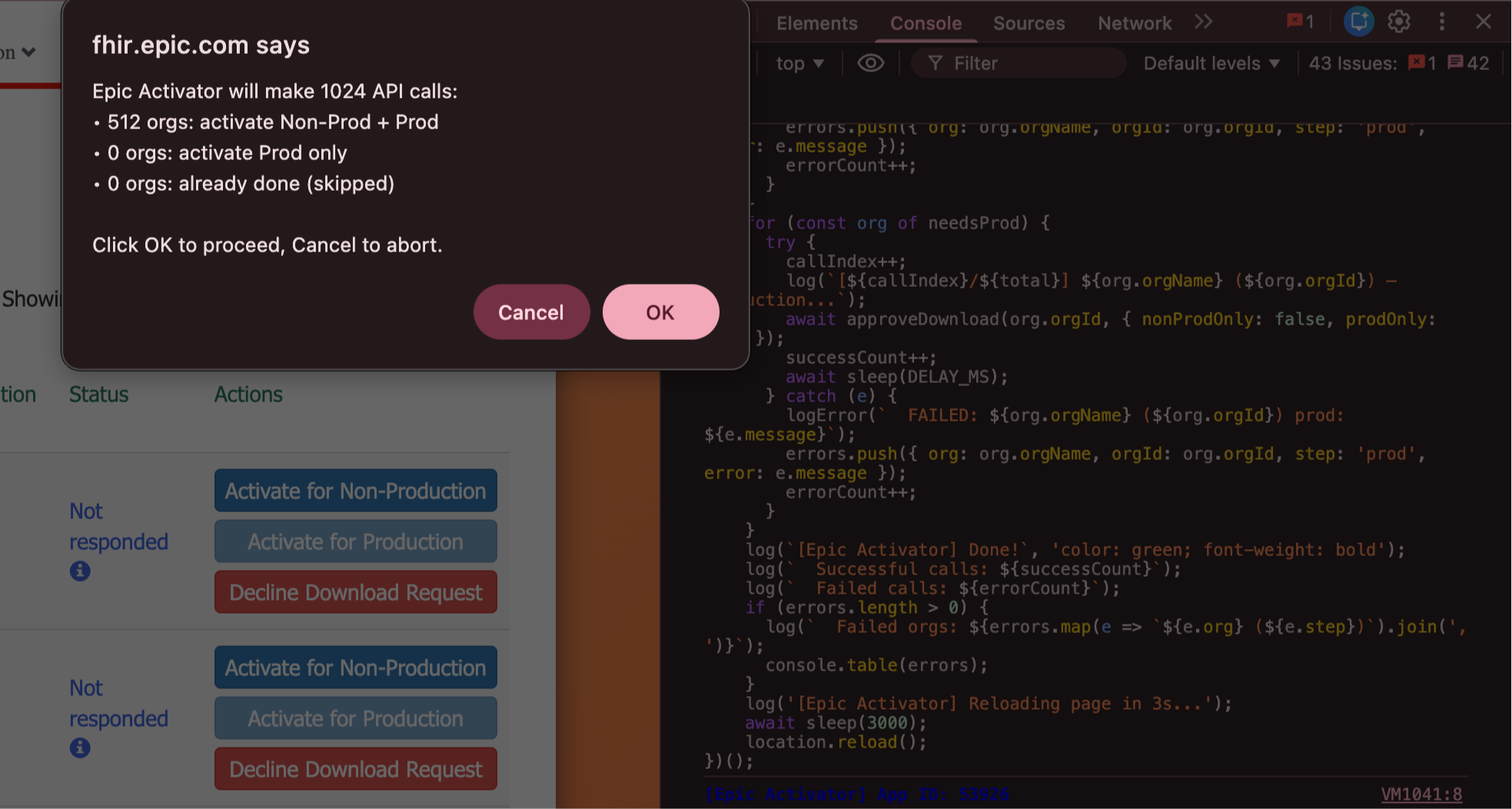
Task: Open the AI assistance icon in DevTools
Action: pos(1358,22)
